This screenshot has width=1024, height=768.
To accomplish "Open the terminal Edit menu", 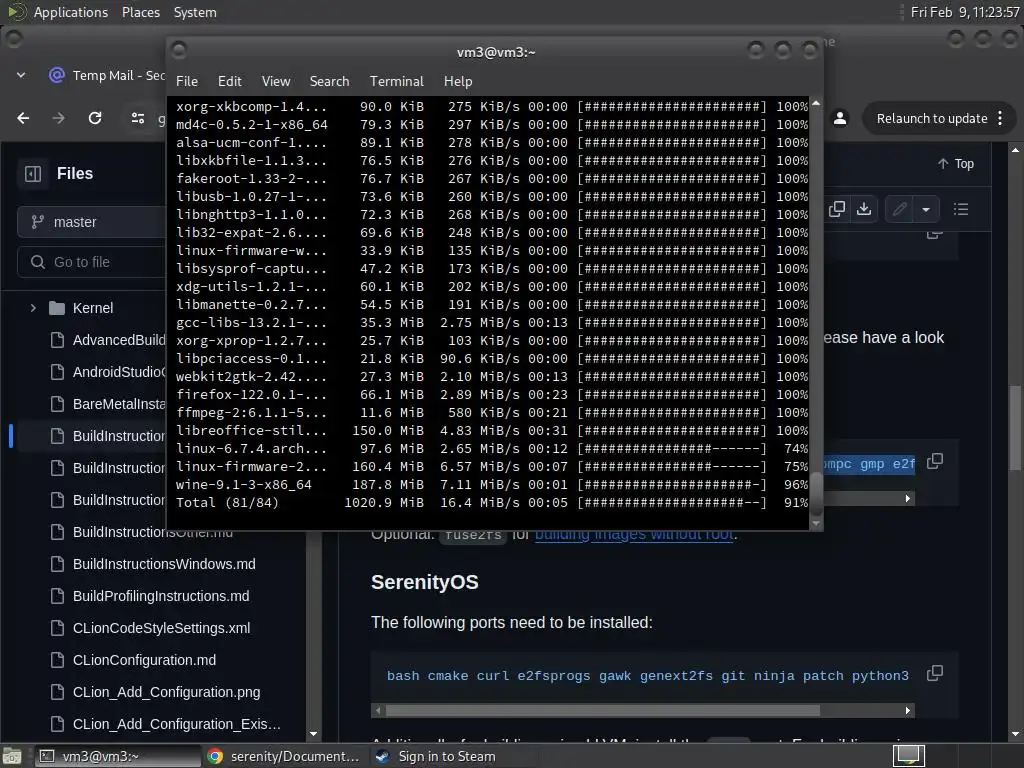I will point(229,81).
